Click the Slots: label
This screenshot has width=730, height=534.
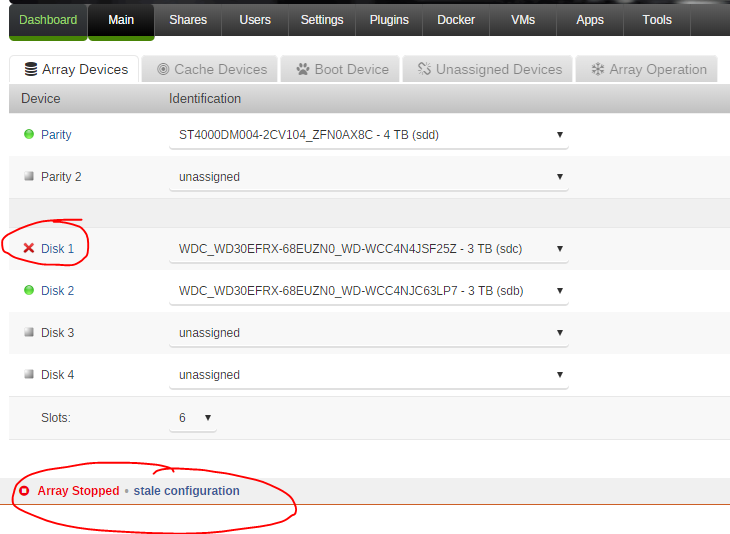point(55,418)
